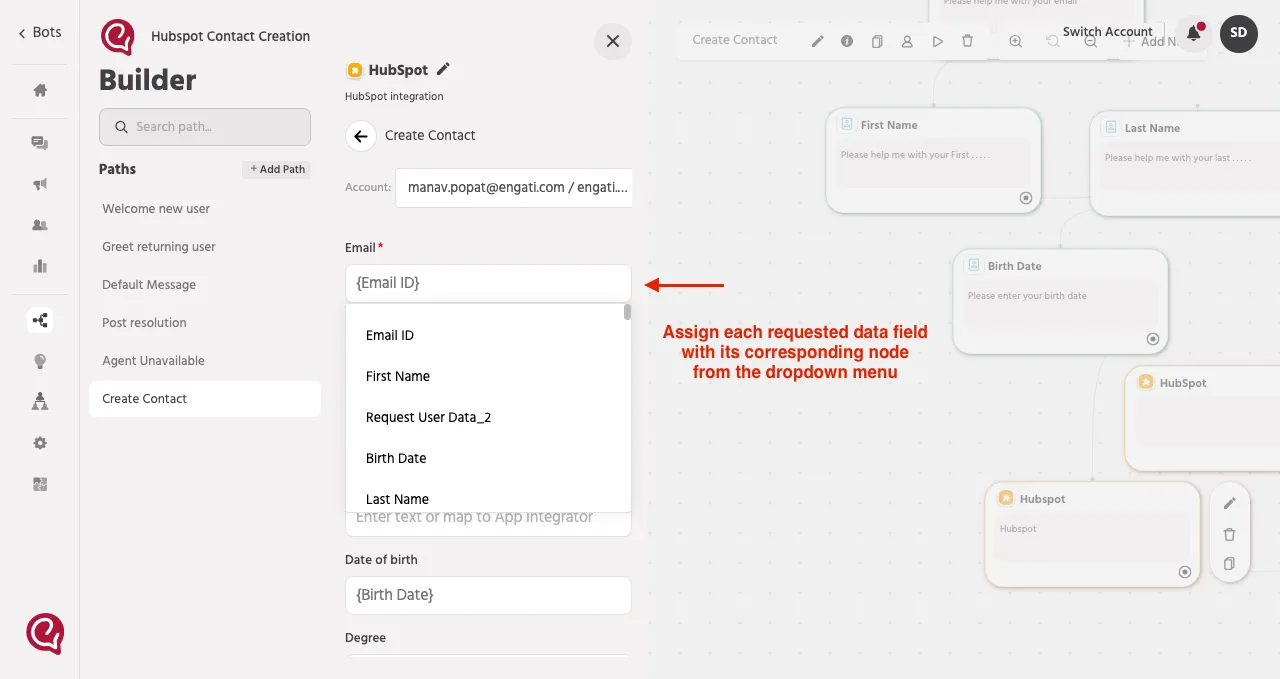Open the lightbulb training sidebar icon
1280x679 pixels.
[x=40, y=361]
